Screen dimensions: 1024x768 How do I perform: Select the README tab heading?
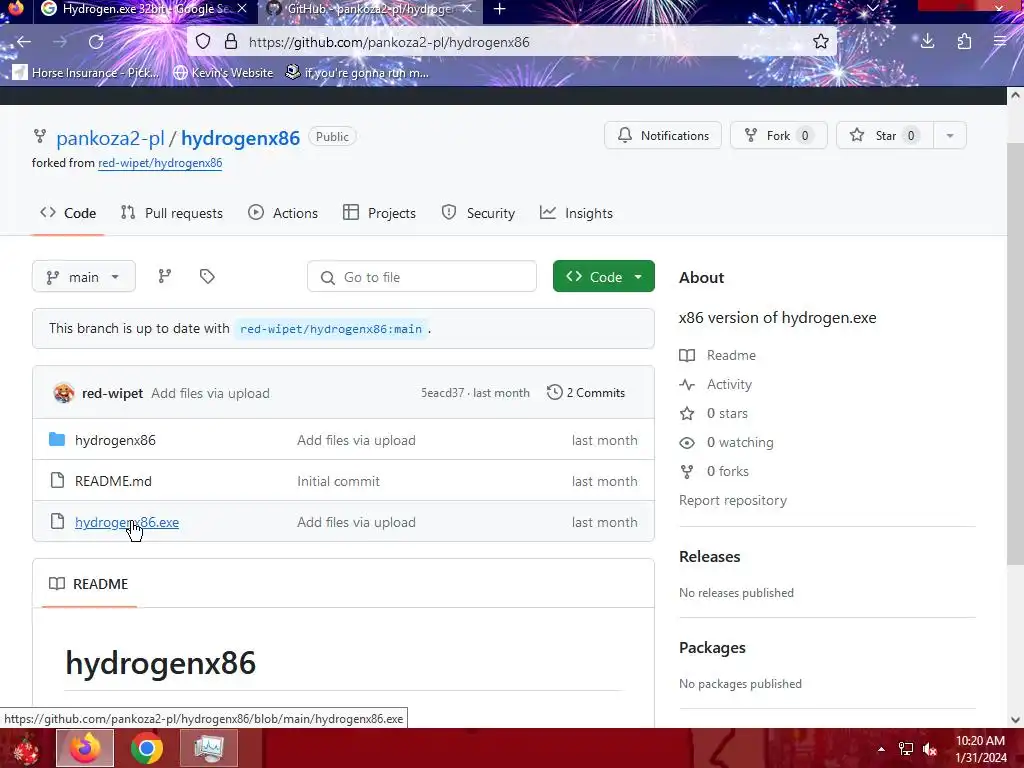(89, 584)
